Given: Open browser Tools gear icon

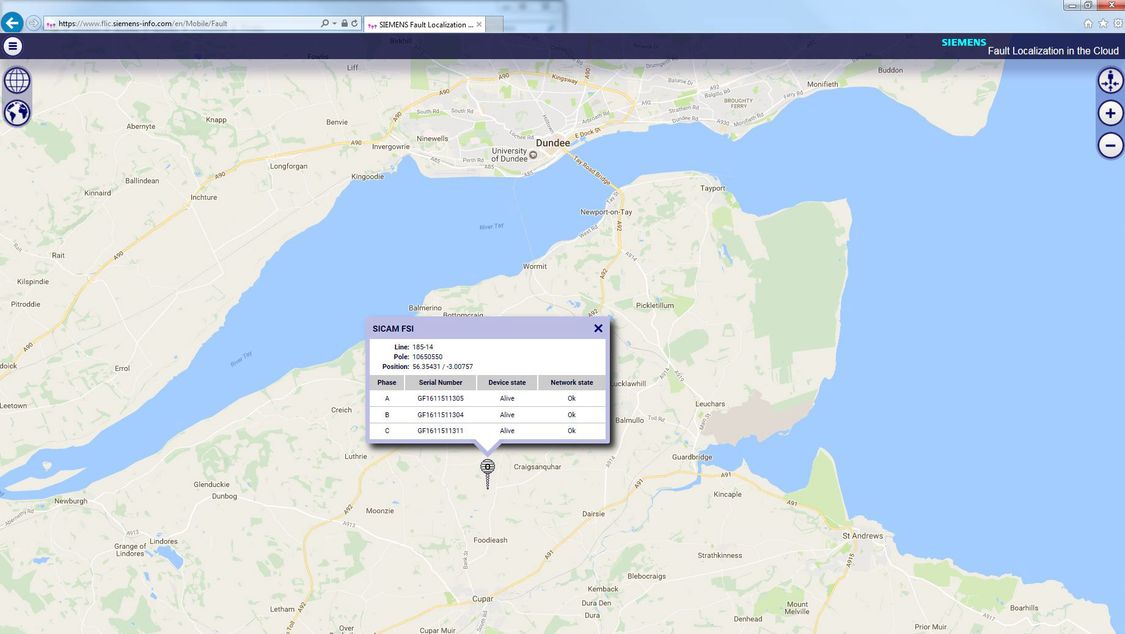Looking at the screenshot, I should click(1118, 24).
